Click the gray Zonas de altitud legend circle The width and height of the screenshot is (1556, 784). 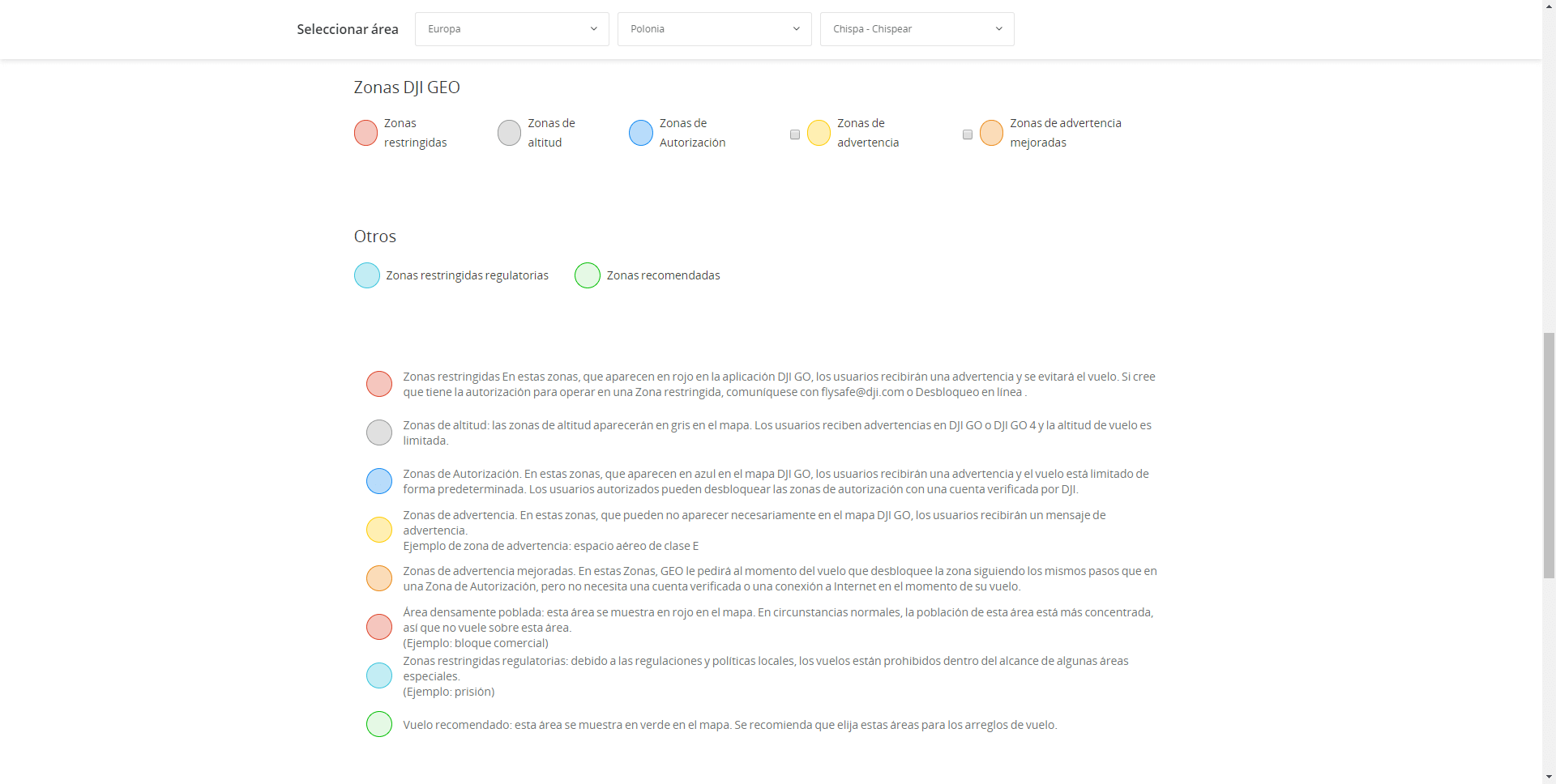(x=509, y=133)
